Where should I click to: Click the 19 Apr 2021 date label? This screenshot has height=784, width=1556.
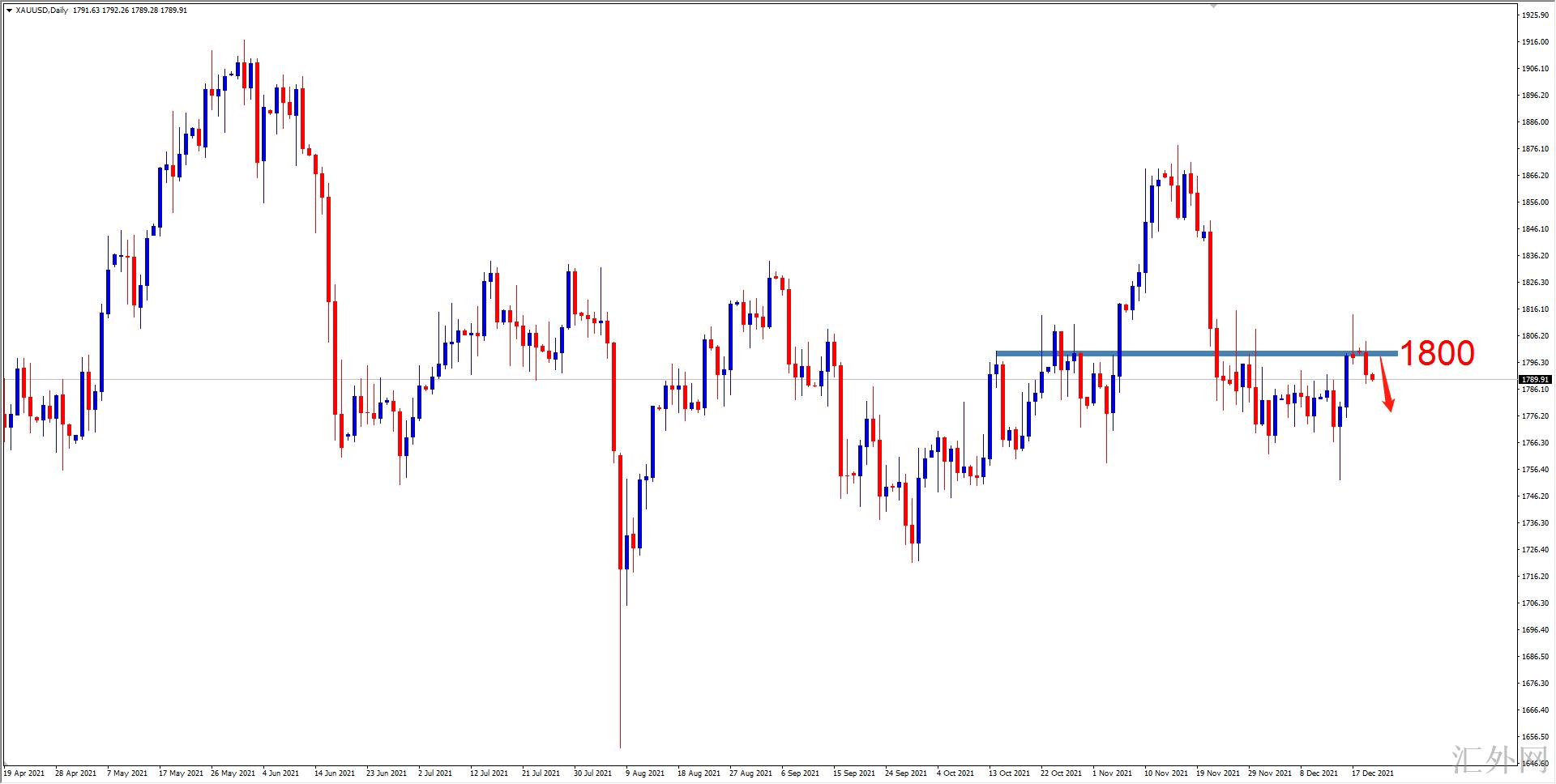click(24, 773)
